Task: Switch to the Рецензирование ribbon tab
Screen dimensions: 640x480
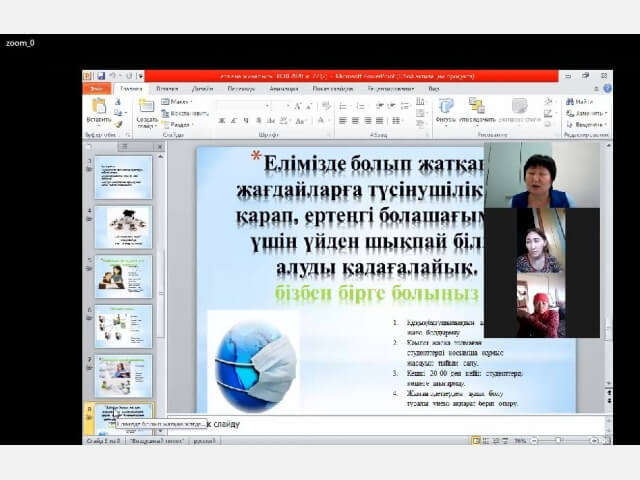Action: (x=391, y=89)
